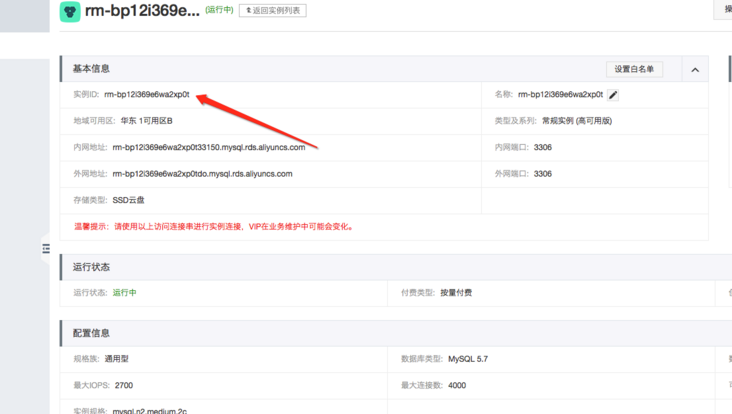The width and height of the screenshot is (732, 414).
Task: Click the 数据库类型 MySQL 5.7 value
Action: [468, 359]
